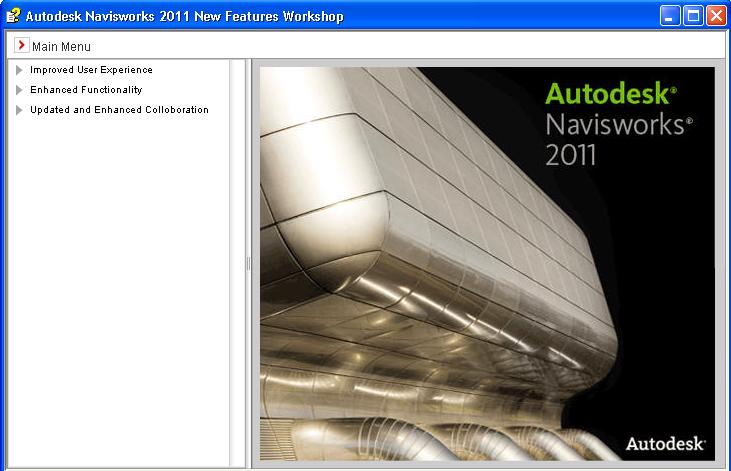Minimize the New Features Workshop window
The width and height of the screenshot is (731, 471).
(x=669, y=16)
